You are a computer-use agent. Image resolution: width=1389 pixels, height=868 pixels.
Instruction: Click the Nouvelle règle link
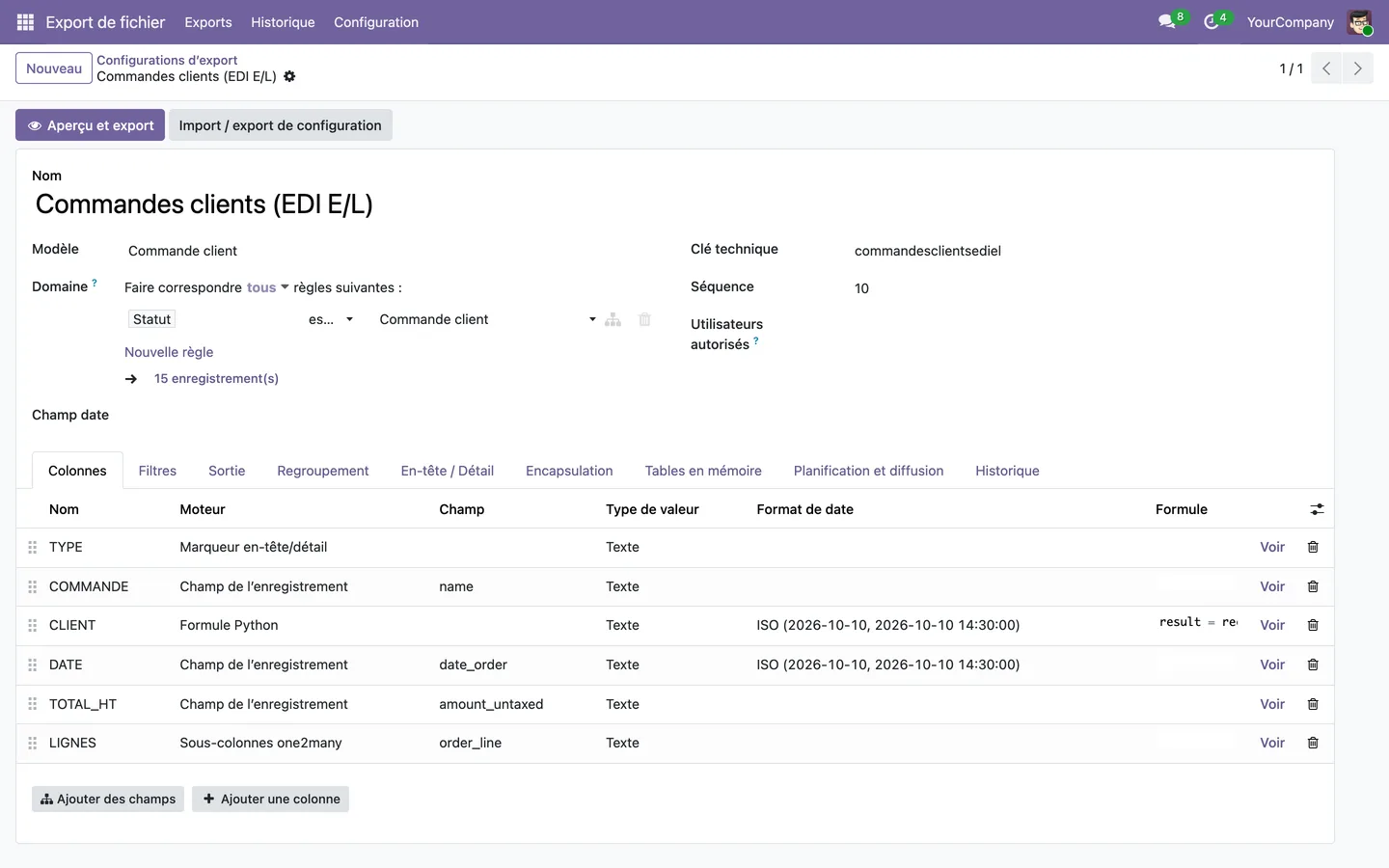point(169,352)
